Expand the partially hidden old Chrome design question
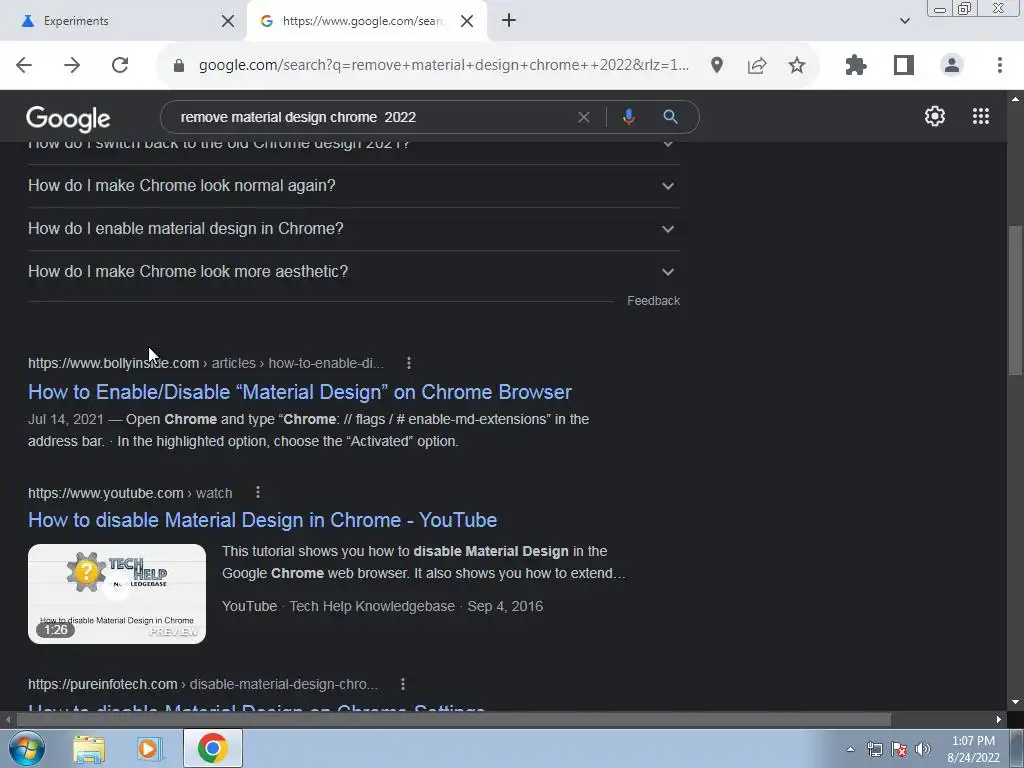This screenshot has height=768, width=1024. click(353, 152)
